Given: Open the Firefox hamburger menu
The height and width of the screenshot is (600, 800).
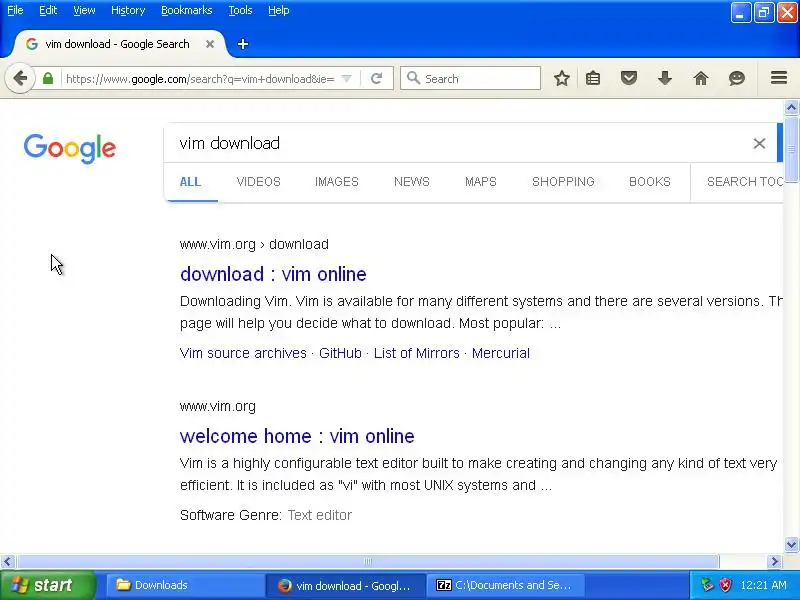Looking at the screenshot, I should click(779, 78).
